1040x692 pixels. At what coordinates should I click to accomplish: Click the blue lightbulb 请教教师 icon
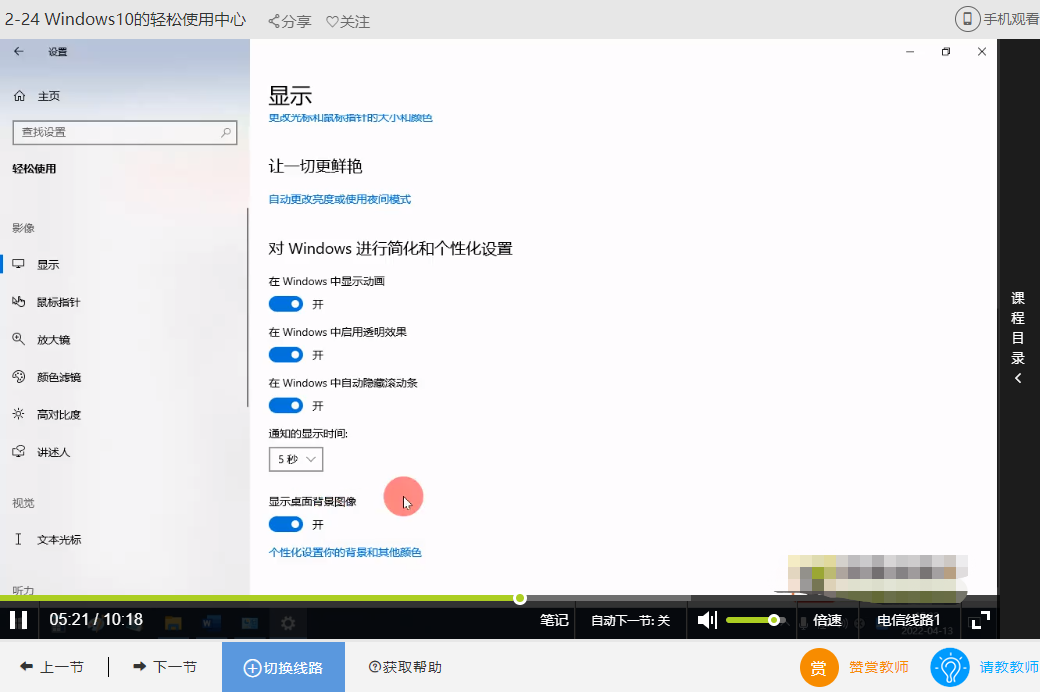(x=950, y=667)
